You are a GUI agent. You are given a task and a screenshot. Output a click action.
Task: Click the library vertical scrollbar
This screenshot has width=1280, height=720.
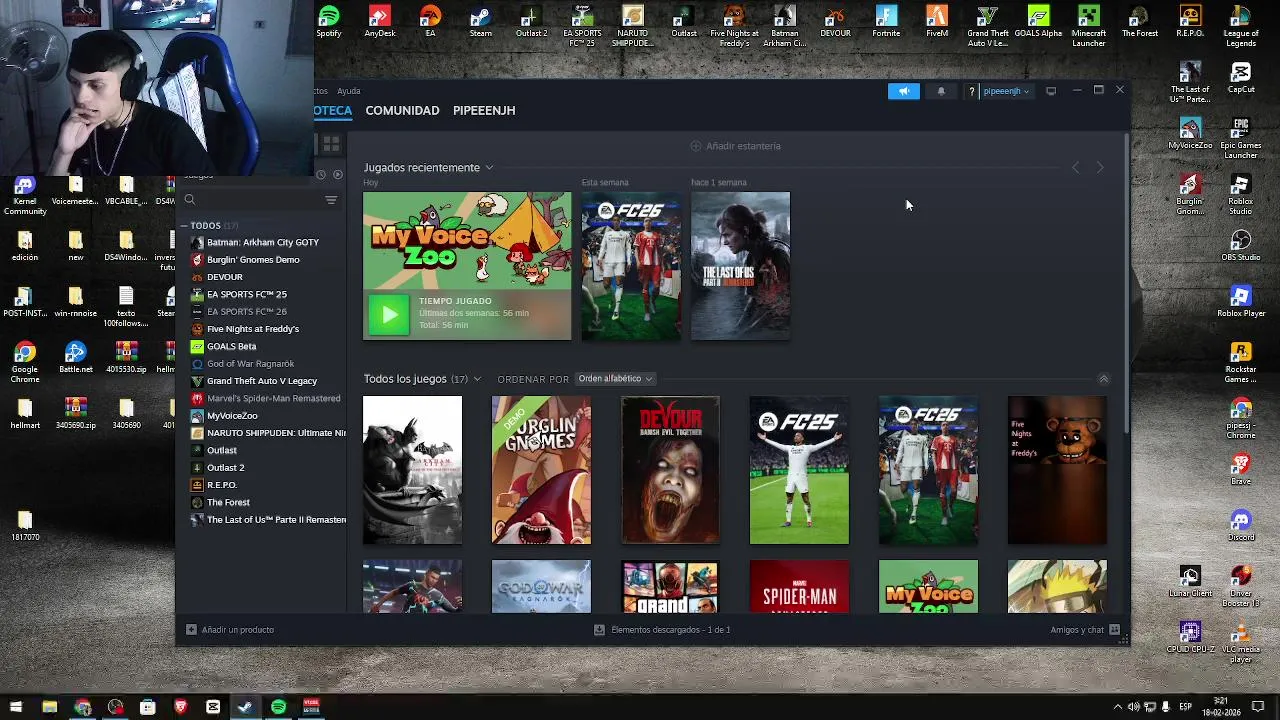click(1126, 284)
